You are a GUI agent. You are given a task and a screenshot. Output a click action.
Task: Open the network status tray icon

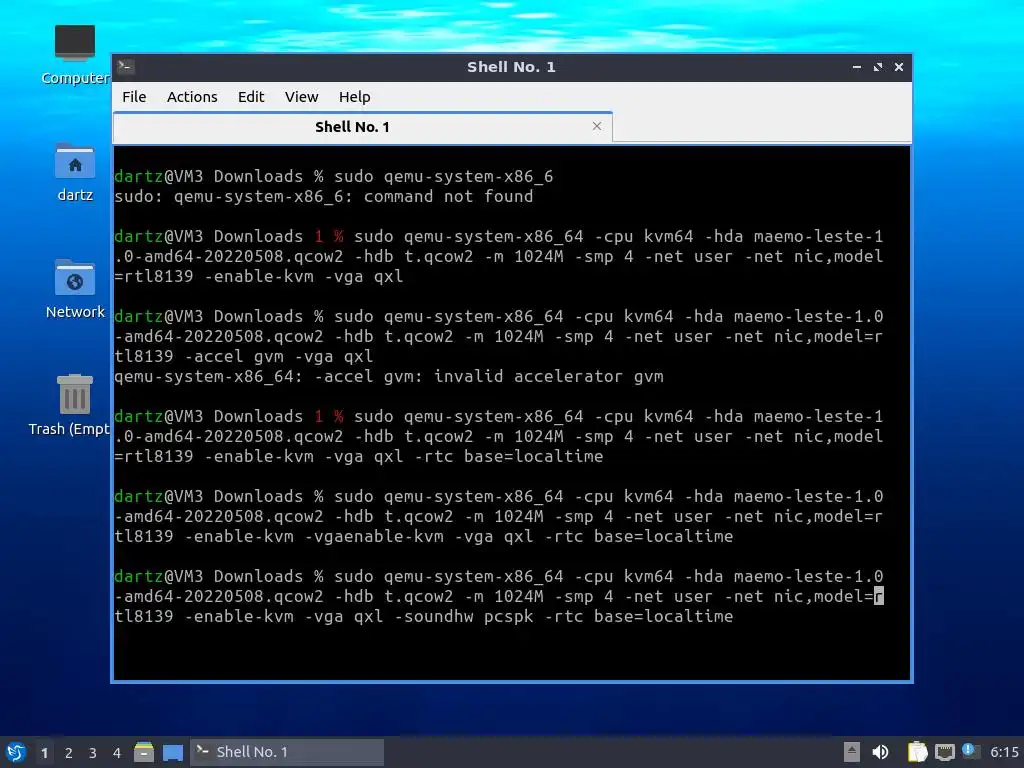(x=944, y=752)
